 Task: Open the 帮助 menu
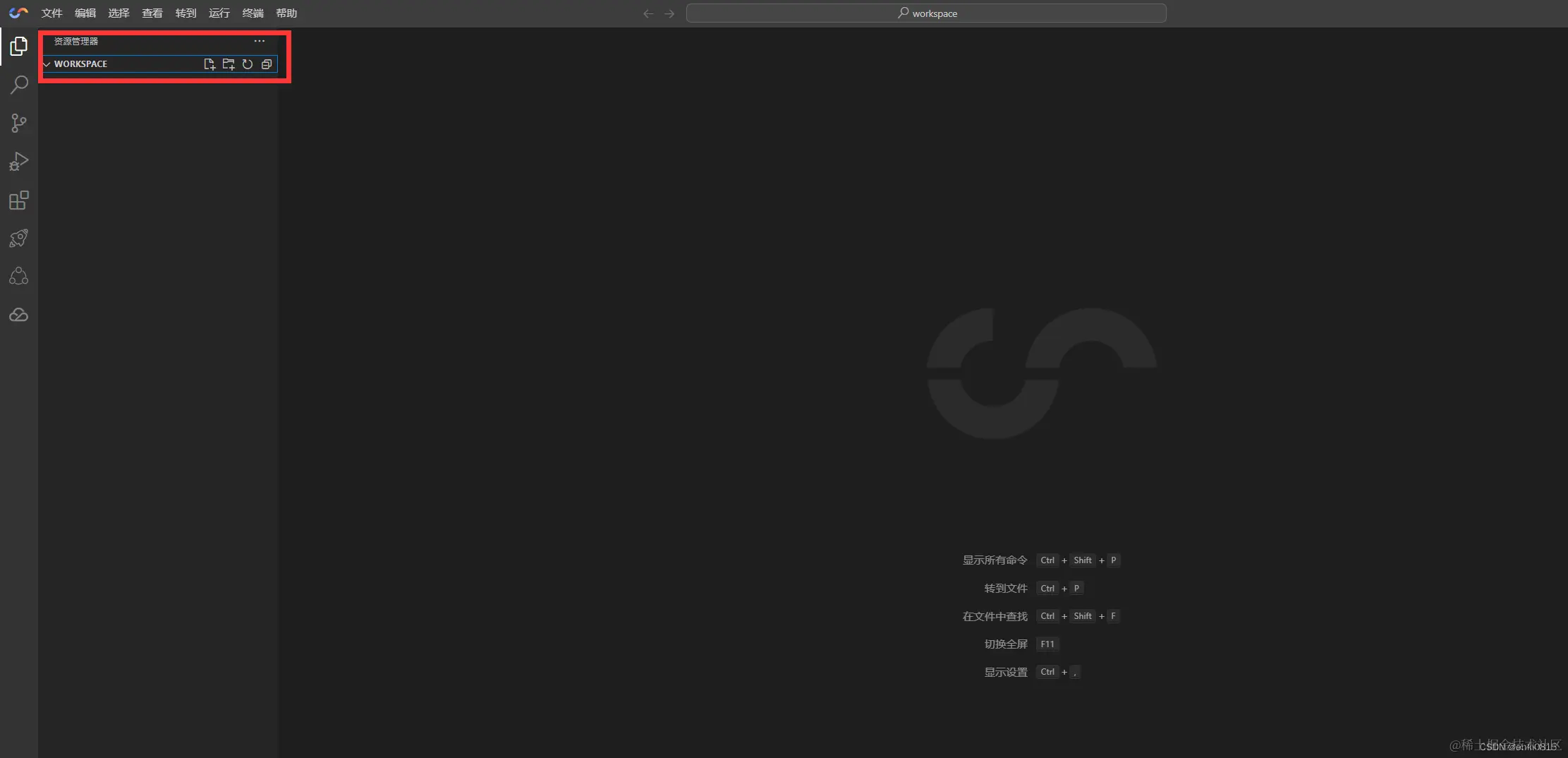tap(286, 13)
